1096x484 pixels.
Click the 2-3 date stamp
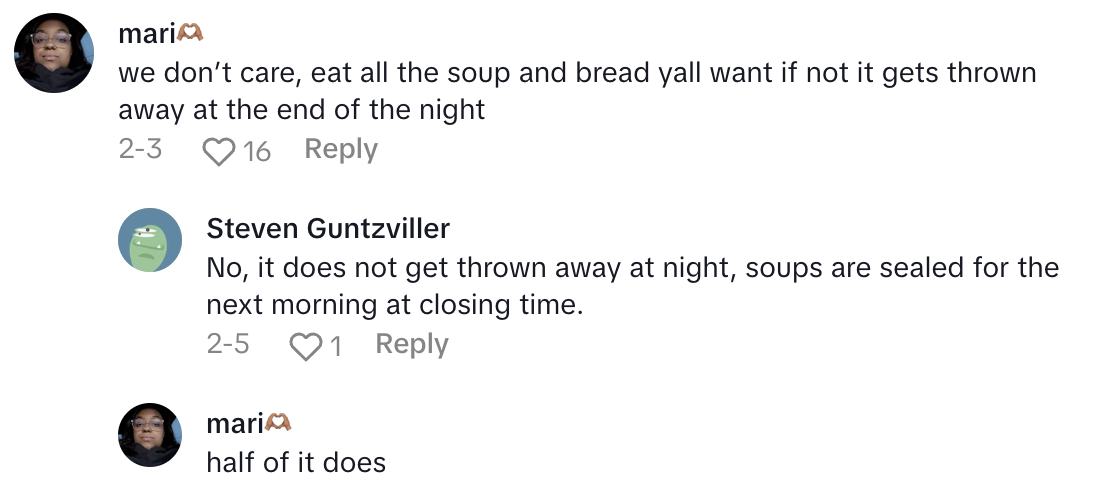pyautogui.click(x=139, y=150)
